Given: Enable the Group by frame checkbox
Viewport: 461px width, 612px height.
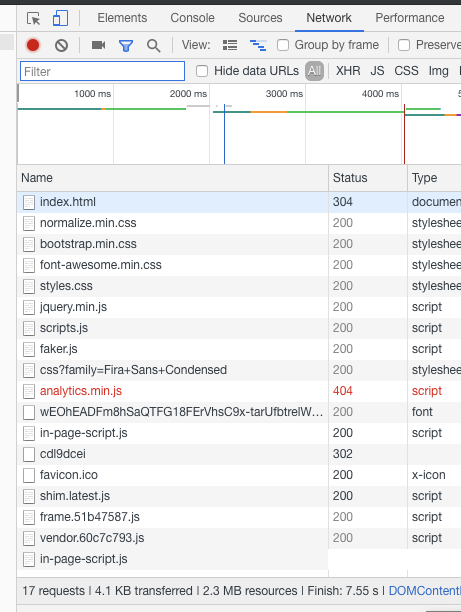Looking at the screenshot, I should (283, 45).
